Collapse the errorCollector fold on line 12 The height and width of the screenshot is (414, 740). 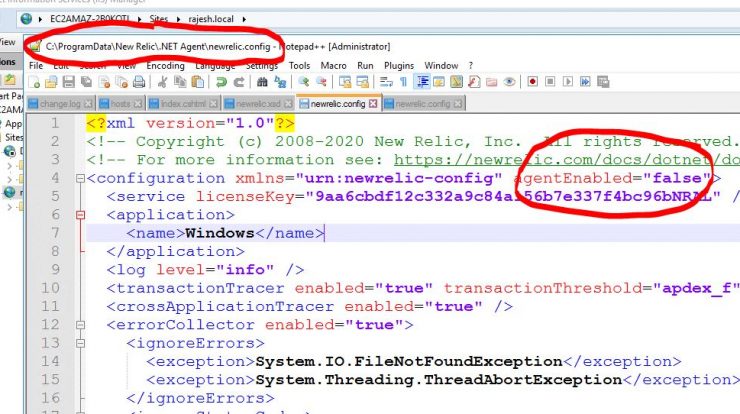point(80,325)
